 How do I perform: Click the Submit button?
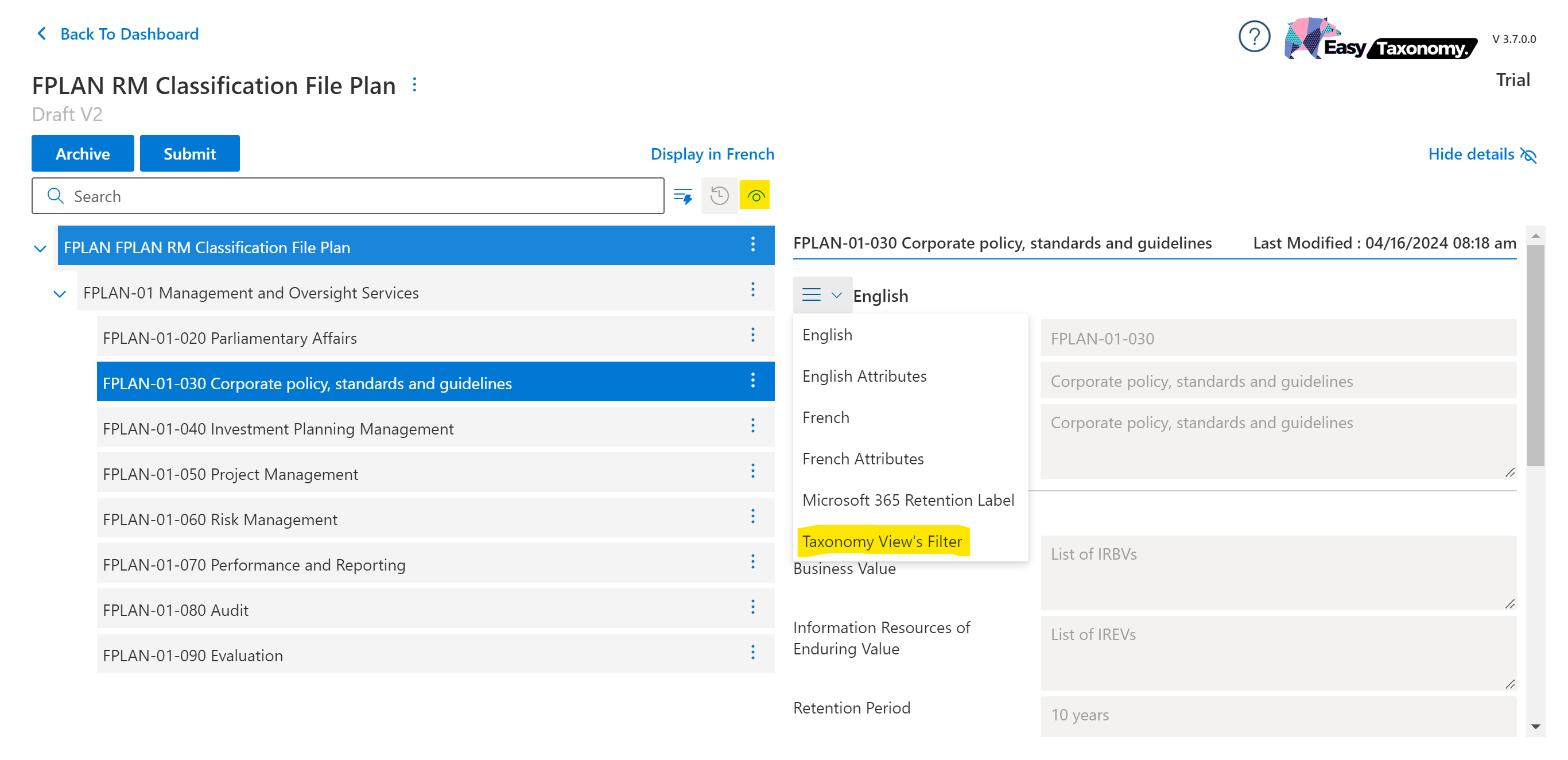click(189, 153)
